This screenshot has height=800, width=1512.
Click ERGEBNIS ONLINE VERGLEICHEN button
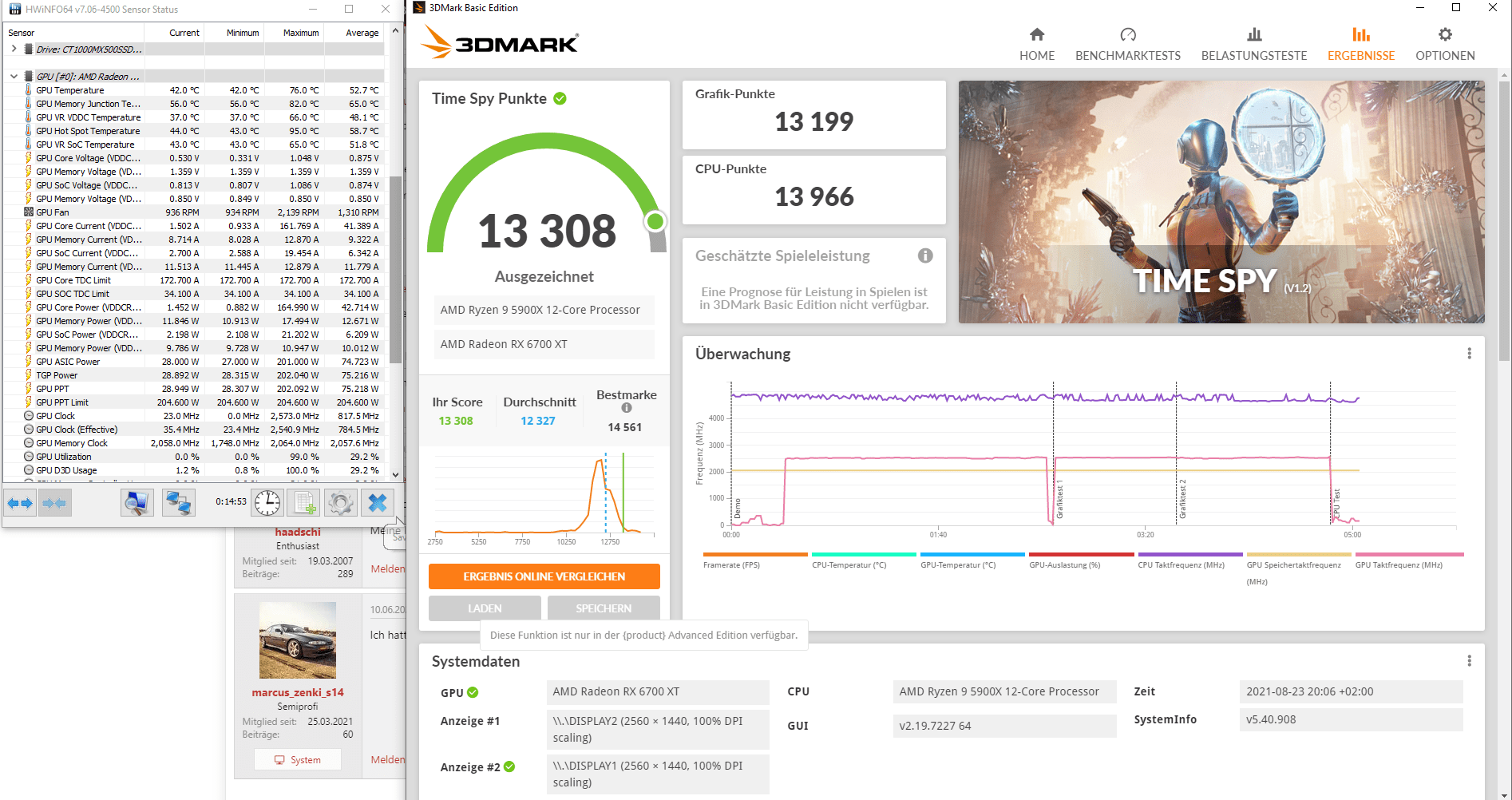pyautogui.click(x=544, y=576)
